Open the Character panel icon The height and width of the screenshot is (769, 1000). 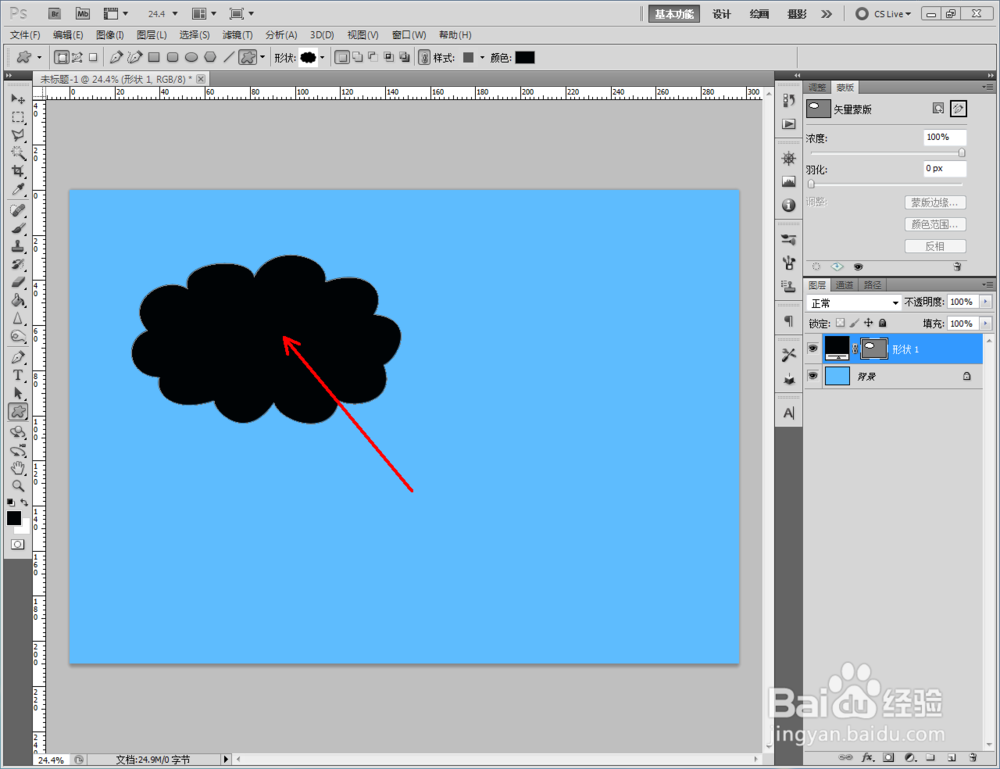pyautogui.click(x=789, y=413)
